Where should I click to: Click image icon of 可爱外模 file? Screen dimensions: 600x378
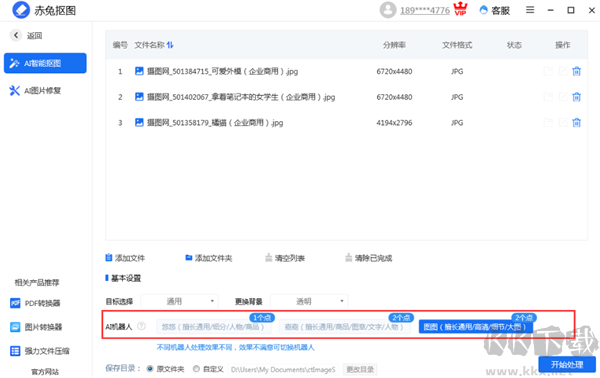point(139,71)
